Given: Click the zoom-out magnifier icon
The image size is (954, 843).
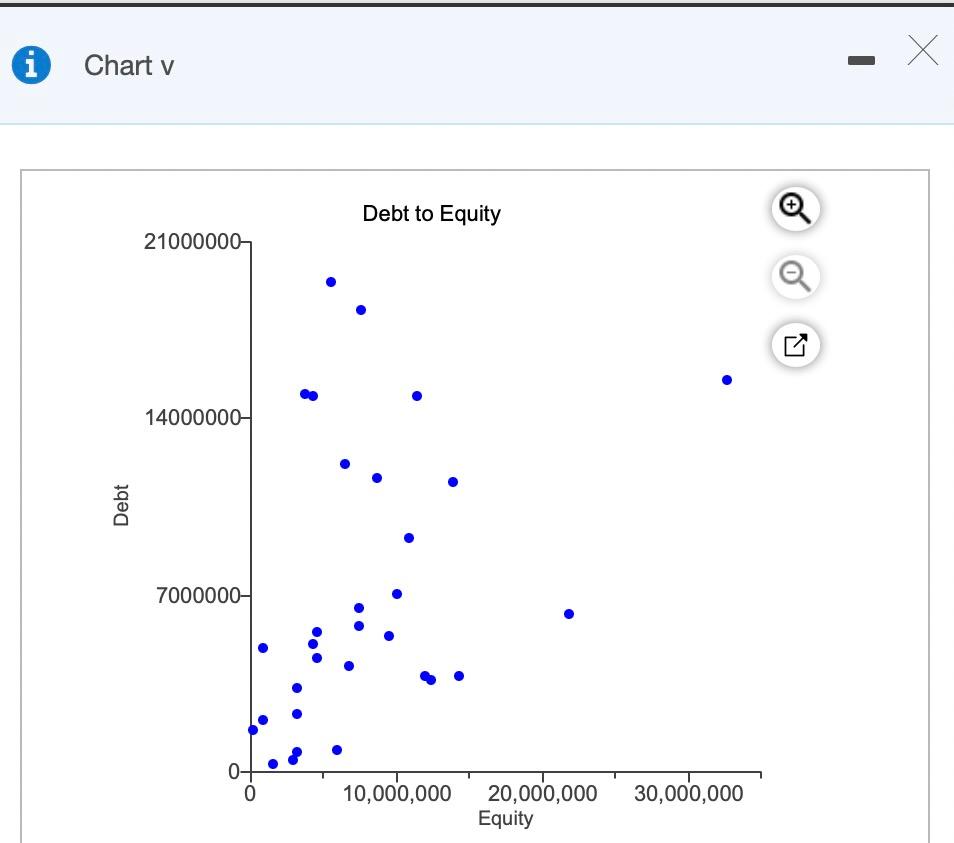Looking at the screenshot, I should tap(794, 276).
